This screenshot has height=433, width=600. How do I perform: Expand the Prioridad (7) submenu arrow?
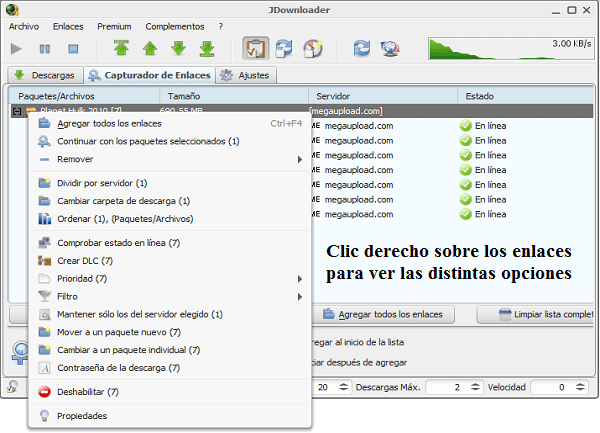pos(300,279)
